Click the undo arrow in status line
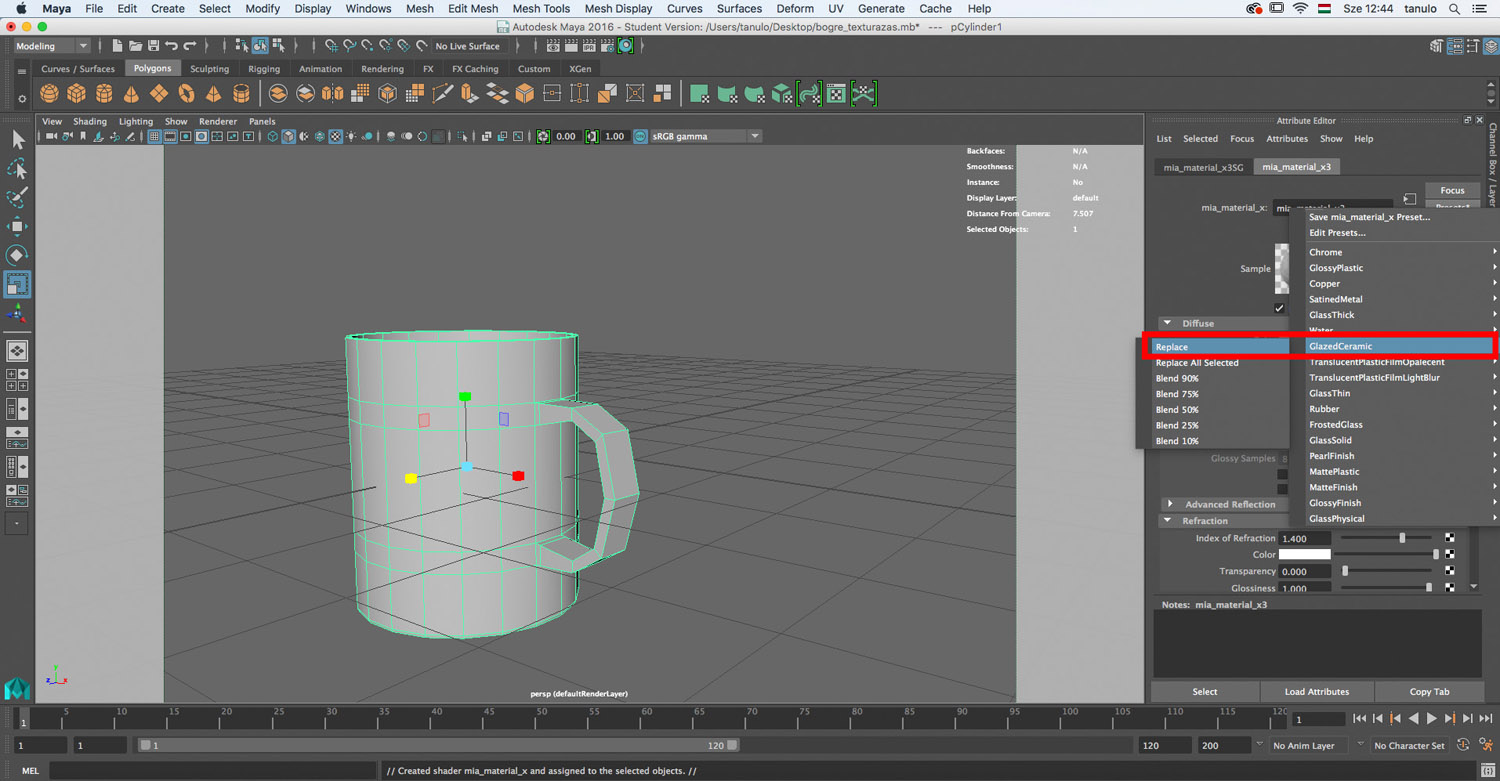The width and height of the screenshot is (1500, 781). click(172, 46)
